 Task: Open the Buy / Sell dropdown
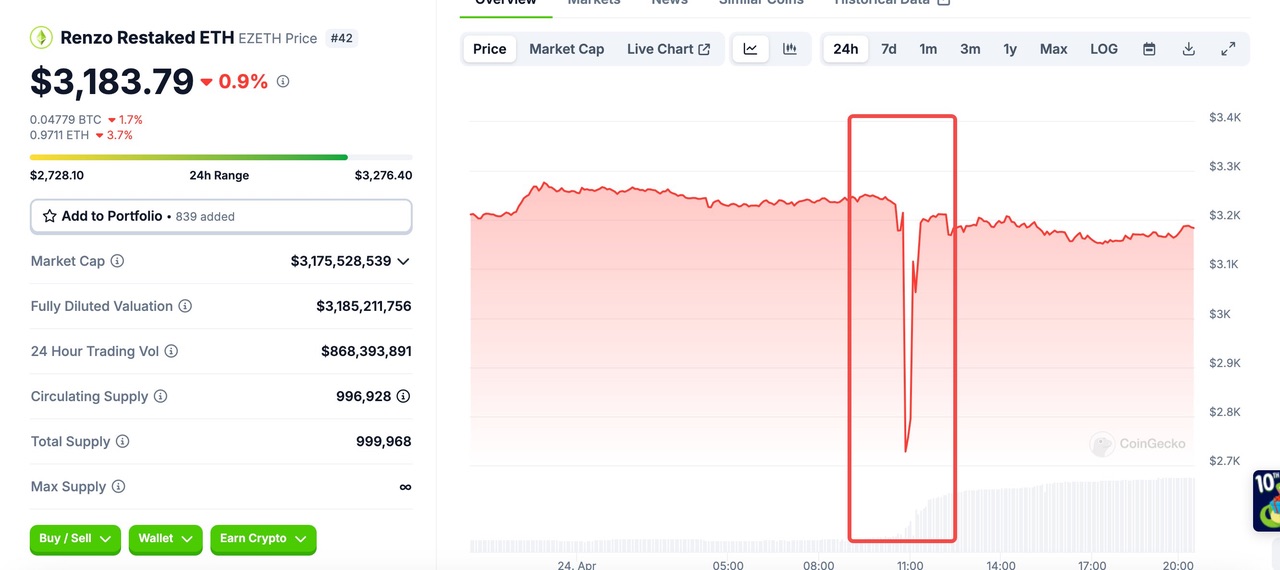[x=75, y=539]
